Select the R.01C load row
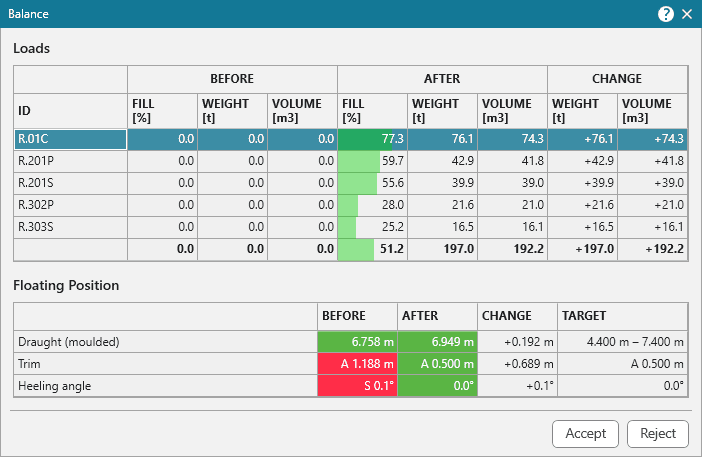 pos(351,139)
